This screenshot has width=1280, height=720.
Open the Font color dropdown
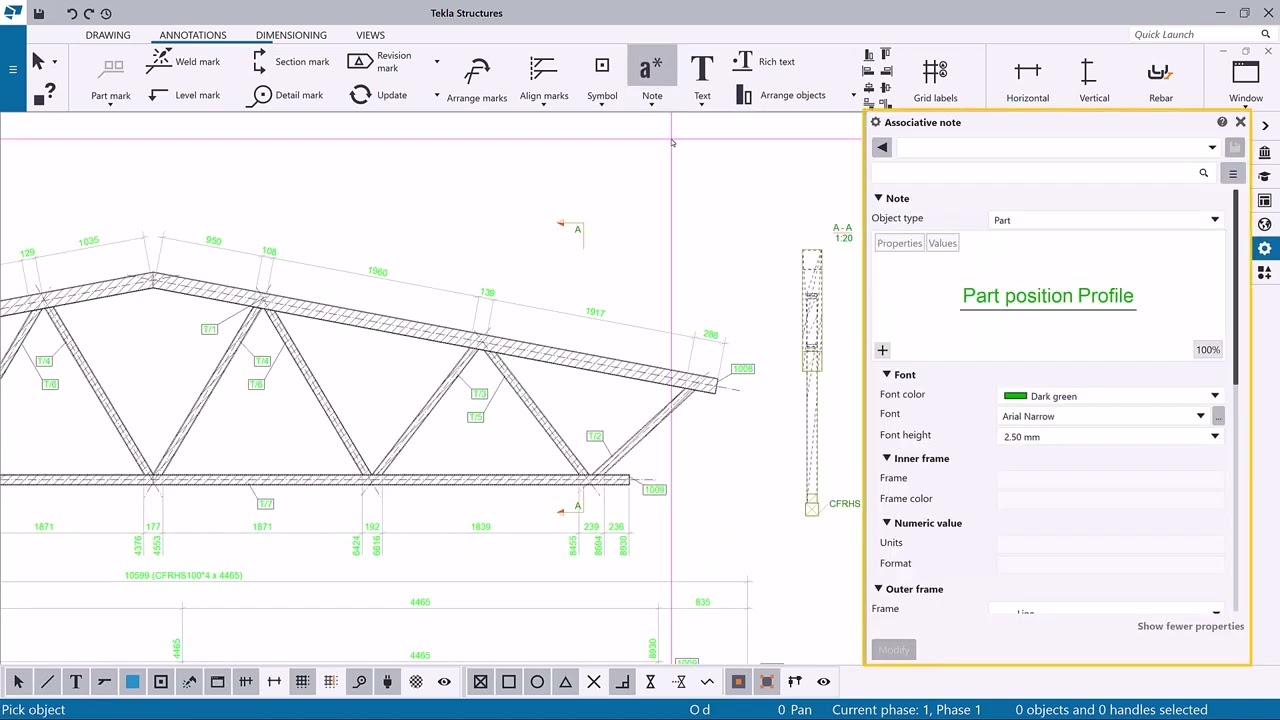point(1112,396)
